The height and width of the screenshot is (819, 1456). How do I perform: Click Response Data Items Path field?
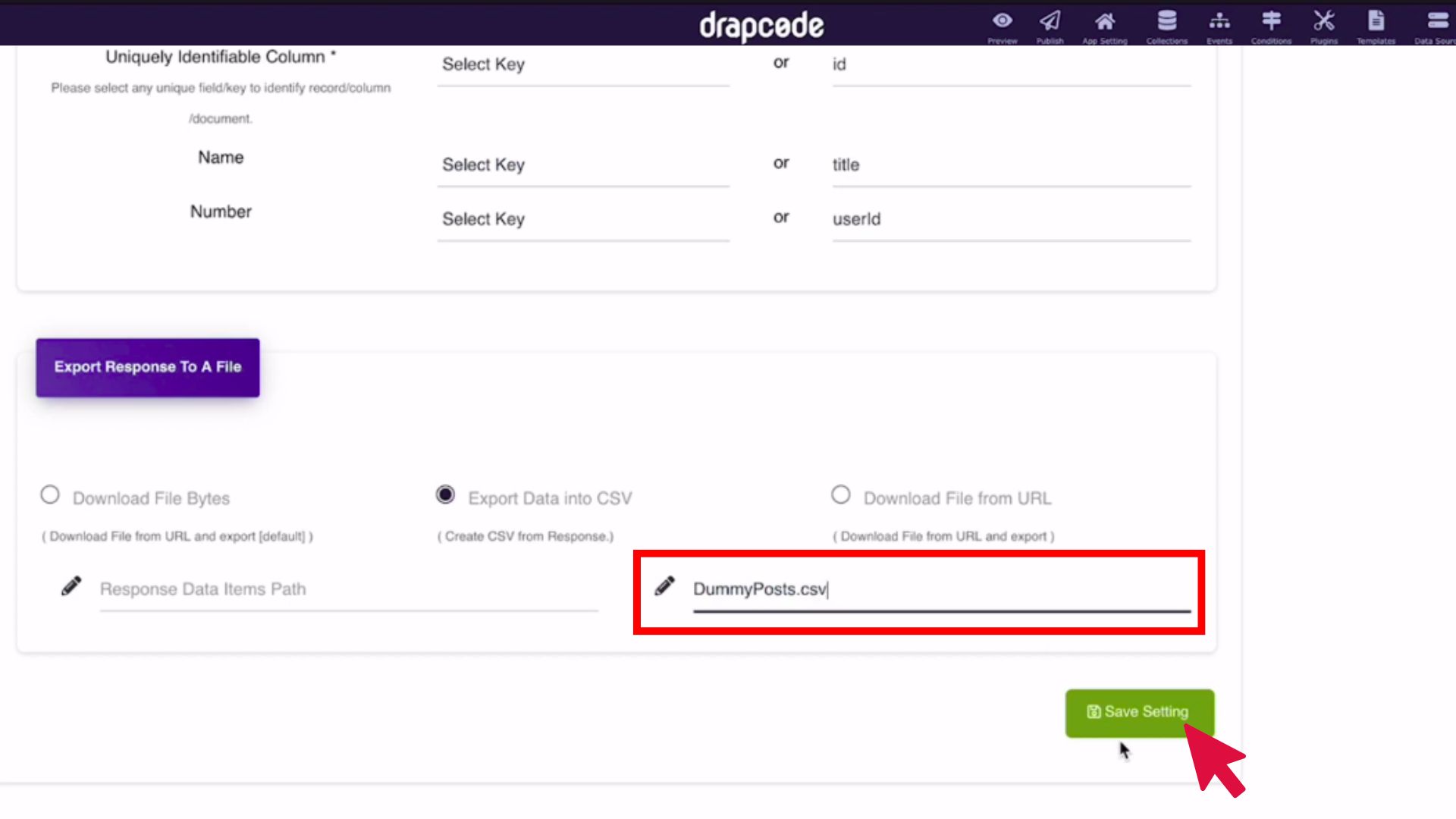pyautogui.click(x=349, y=589)
